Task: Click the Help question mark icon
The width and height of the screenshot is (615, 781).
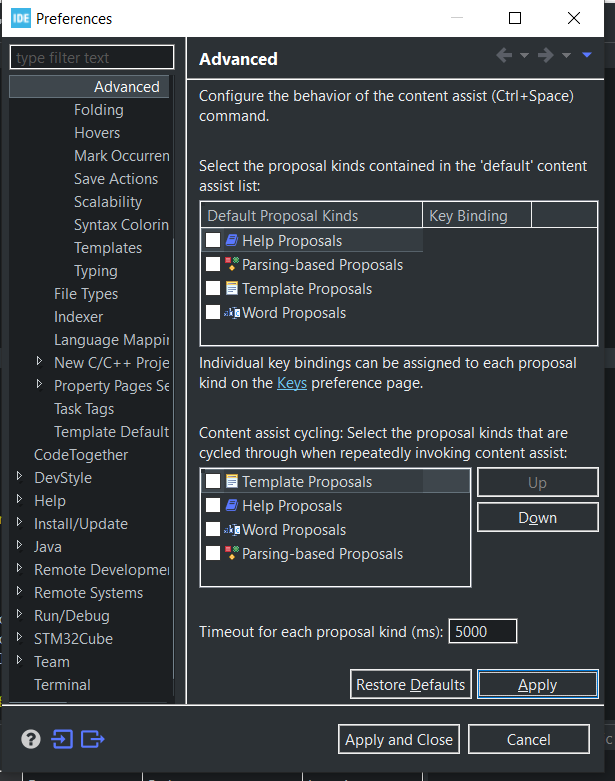Action: coord(31,739)
